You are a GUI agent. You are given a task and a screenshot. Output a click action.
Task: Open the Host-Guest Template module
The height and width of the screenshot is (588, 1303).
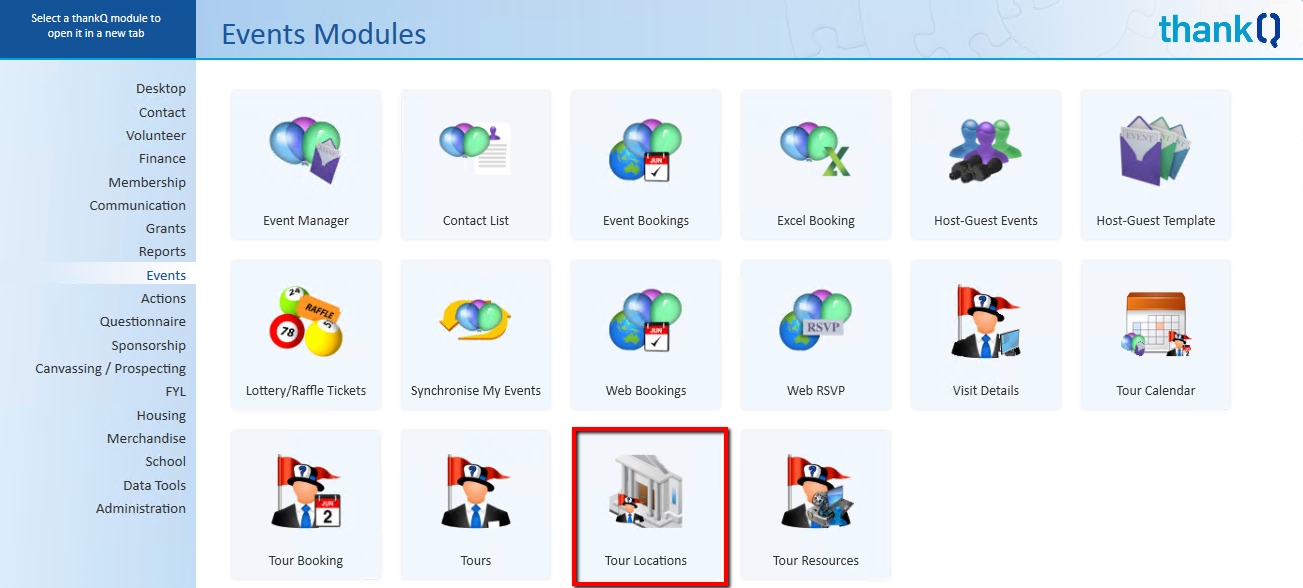[x=1156, y=152]
